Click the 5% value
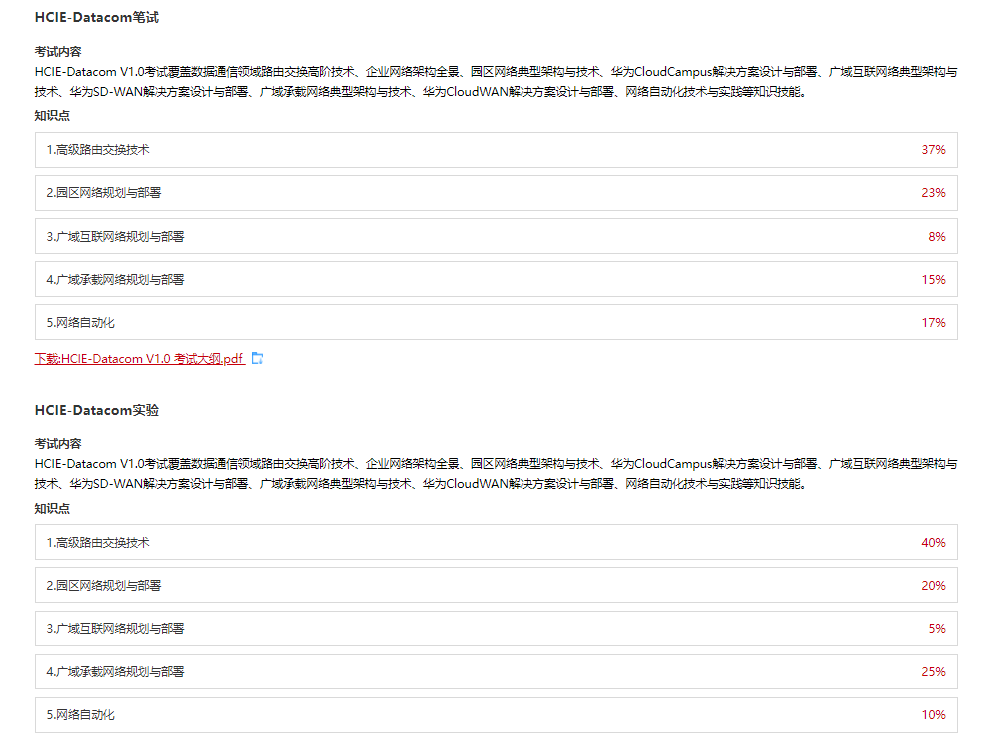The image size is (982, 742). click(x=937, y=629)
